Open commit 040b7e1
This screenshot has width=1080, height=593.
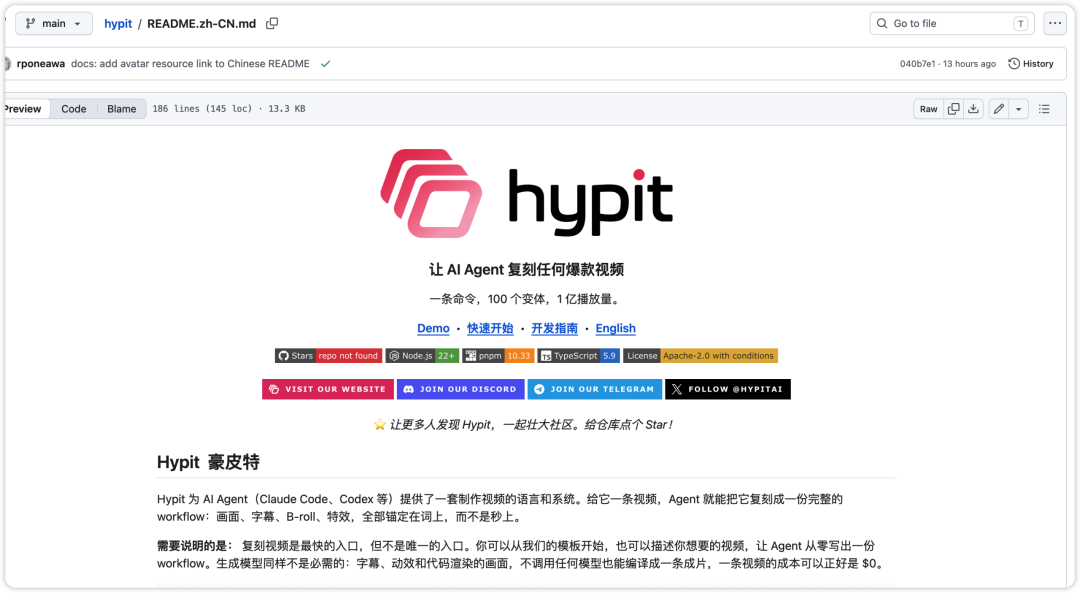click(x=917, y=63)
